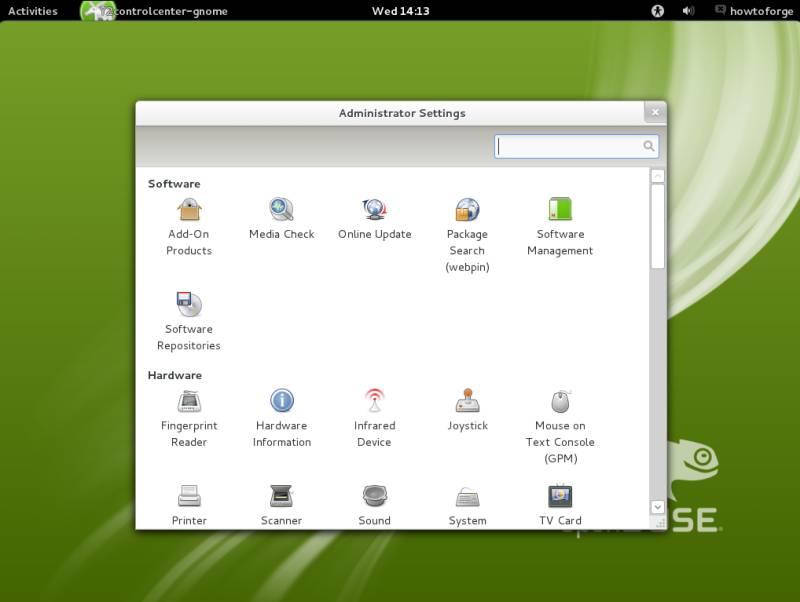Open Sound configuration

[x=374, y=505]
